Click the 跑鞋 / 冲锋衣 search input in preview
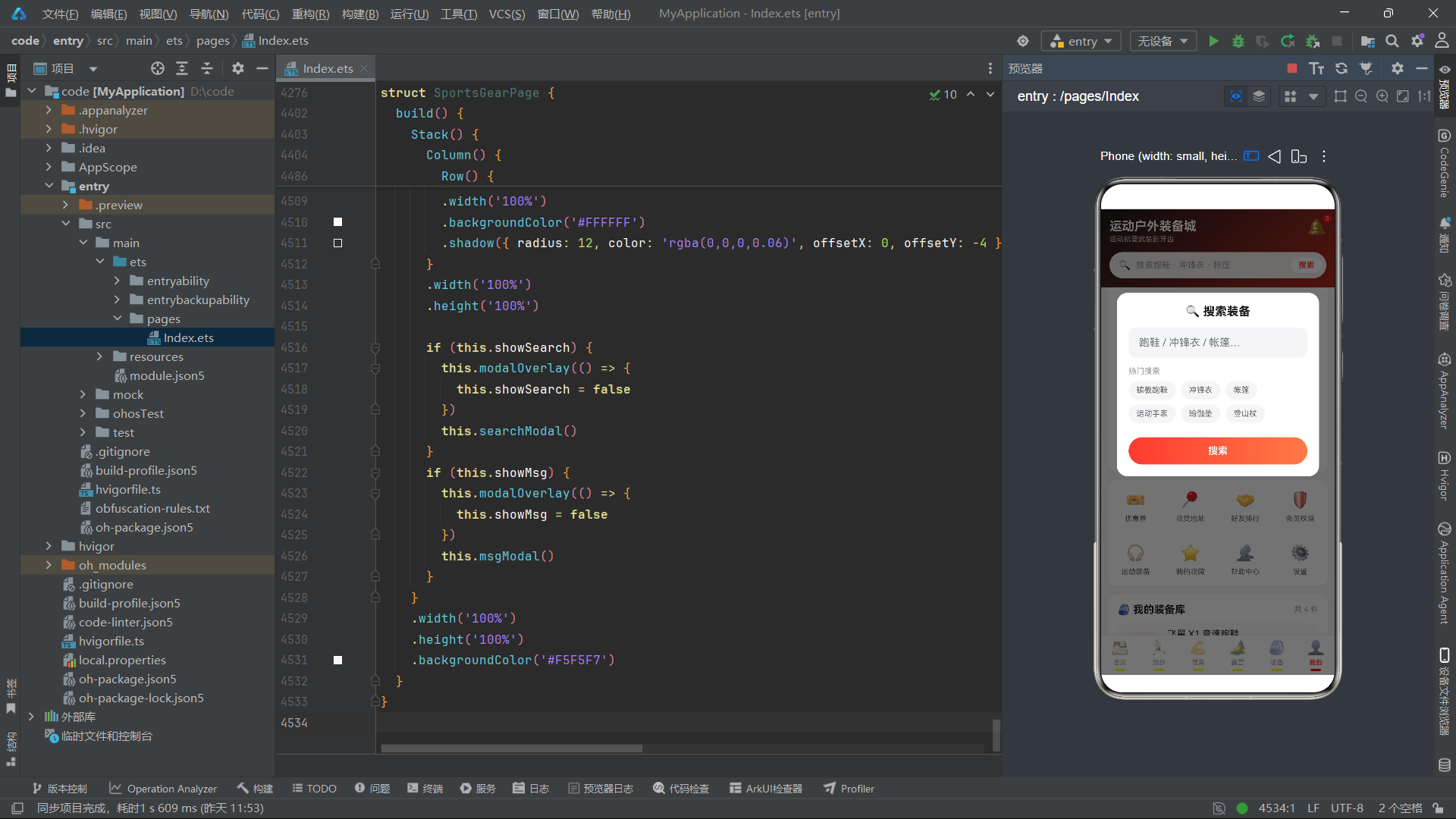1456x819 pixels. [x=1217, y=343]
